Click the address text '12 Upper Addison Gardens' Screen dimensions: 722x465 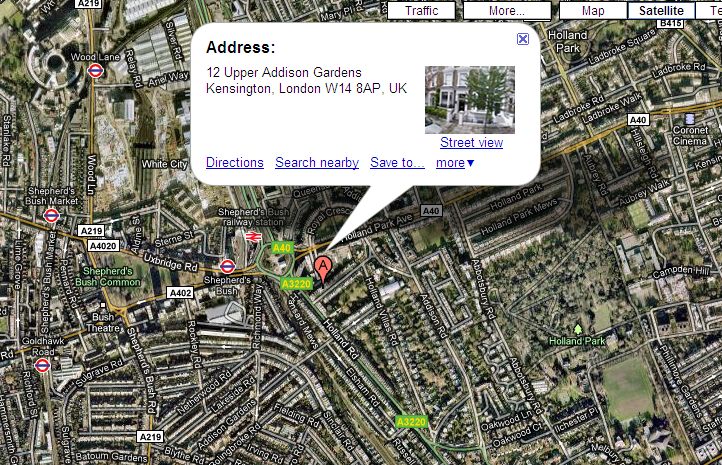pyautogui.click(x=284, y=72)
